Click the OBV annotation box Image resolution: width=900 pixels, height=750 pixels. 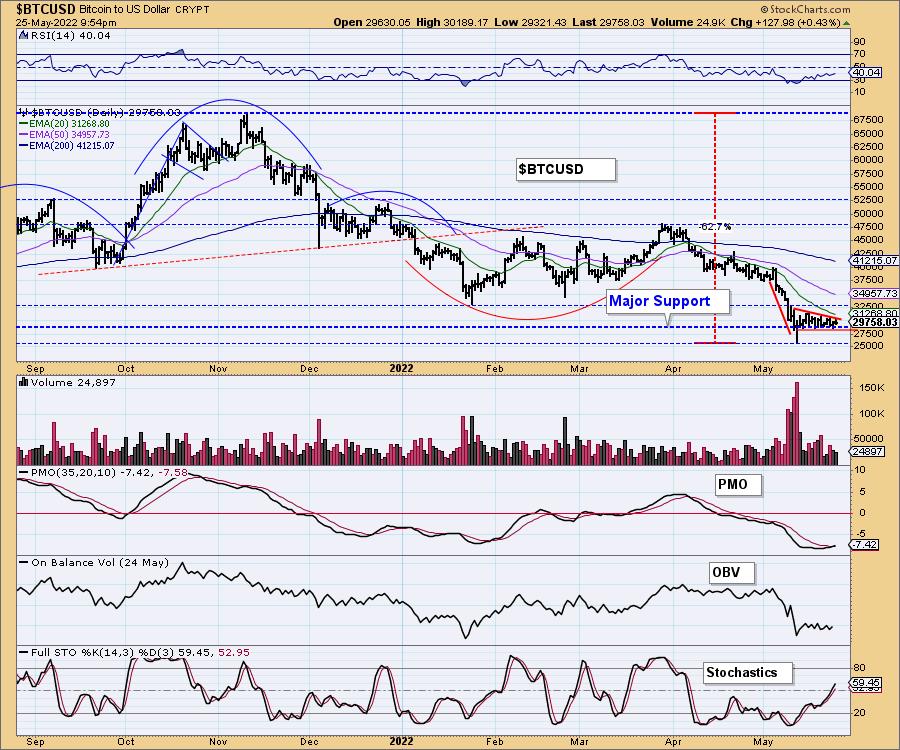pos(732,572)
